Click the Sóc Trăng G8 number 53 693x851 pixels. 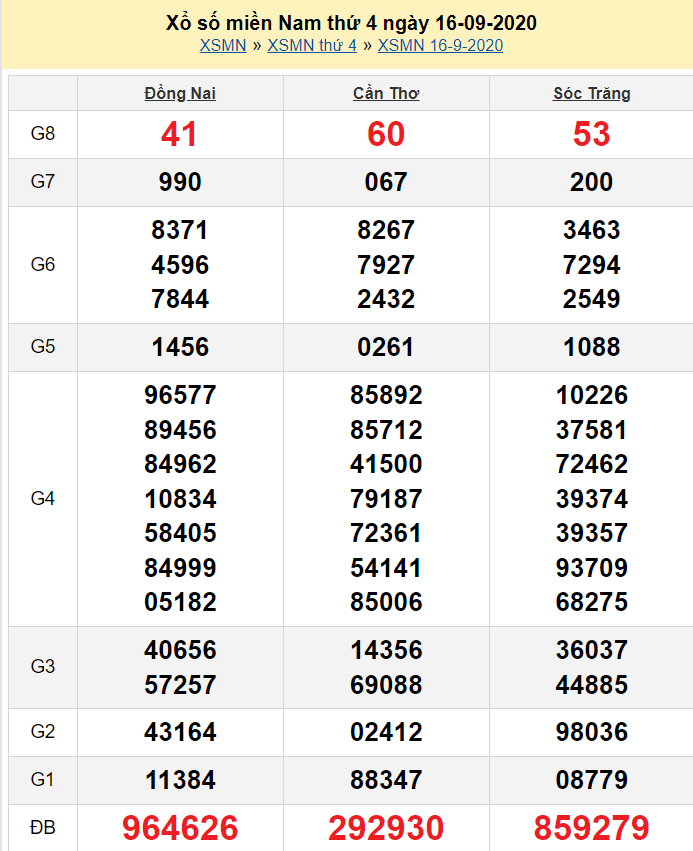[x=591, y=134]
